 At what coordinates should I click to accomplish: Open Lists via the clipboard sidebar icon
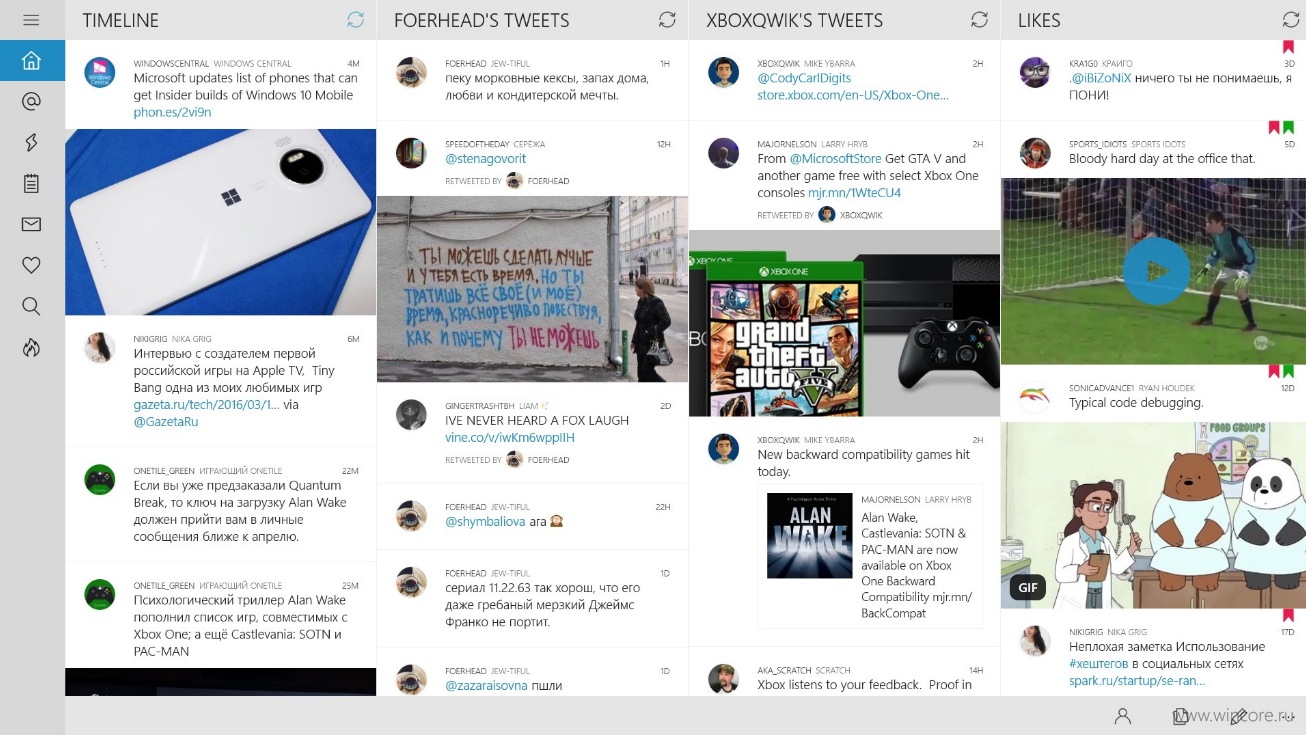[31, 183]
